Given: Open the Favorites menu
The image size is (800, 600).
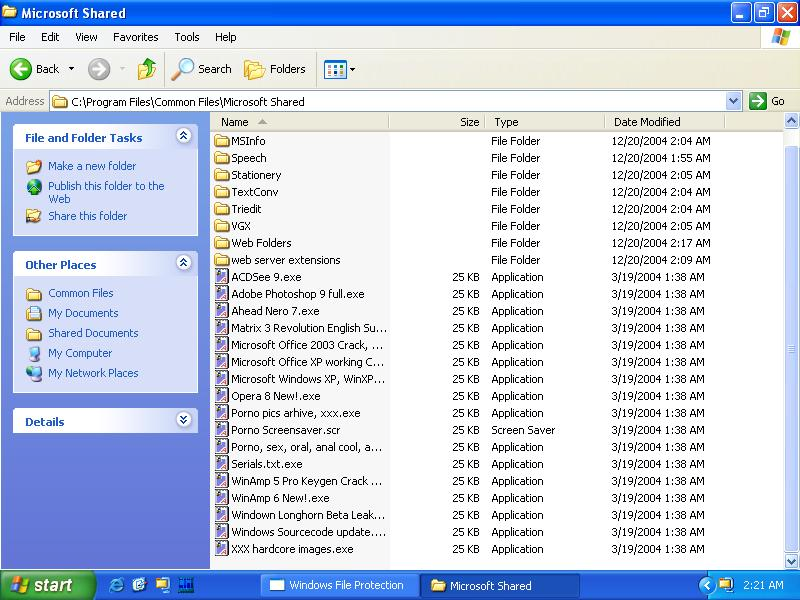Looking at the screenshot, I should pyautogui.click(x=136, y=37).
